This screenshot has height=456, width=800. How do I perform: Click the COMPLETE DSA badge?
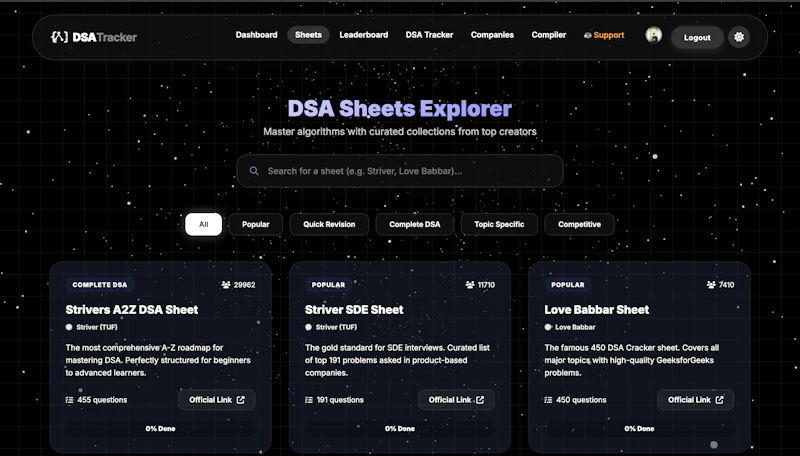click(99, 285)
